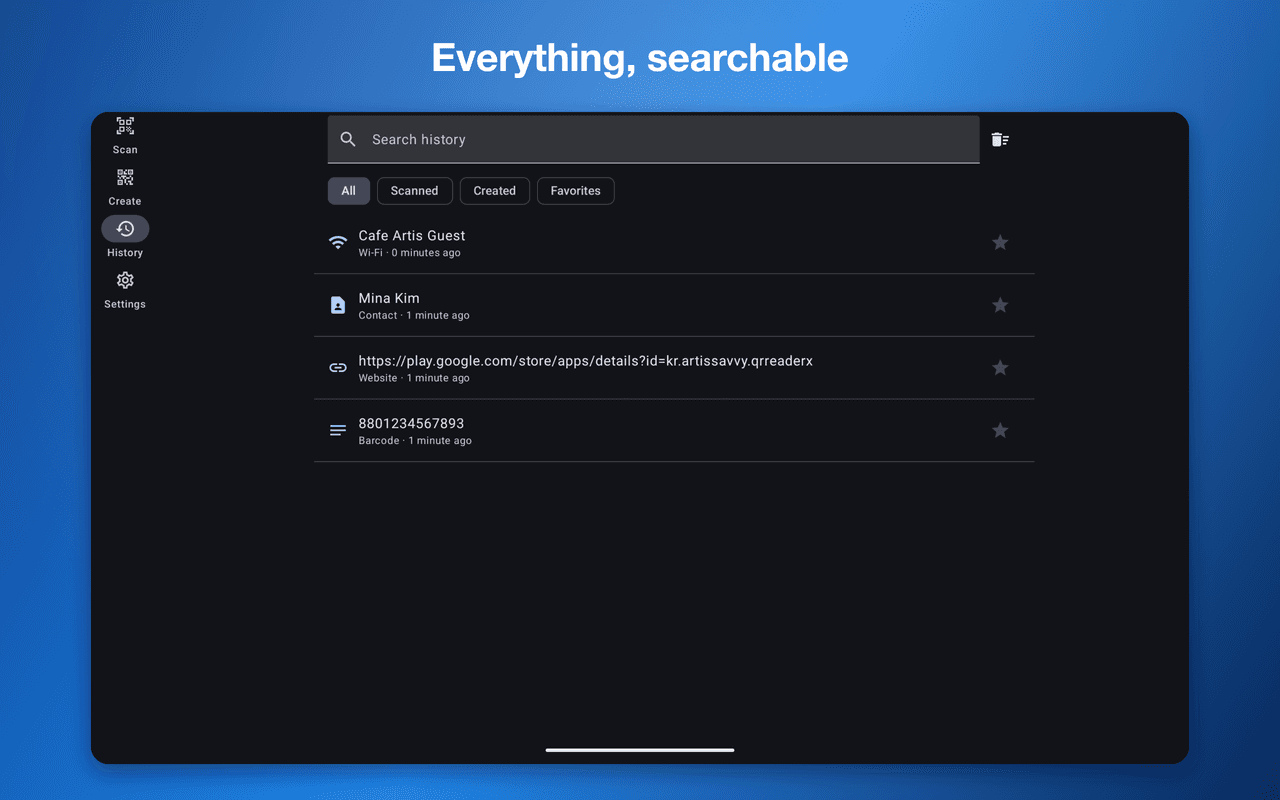Filter history by Scanned
This screenshot has width=1280, height=800.
tap(415, 191)
